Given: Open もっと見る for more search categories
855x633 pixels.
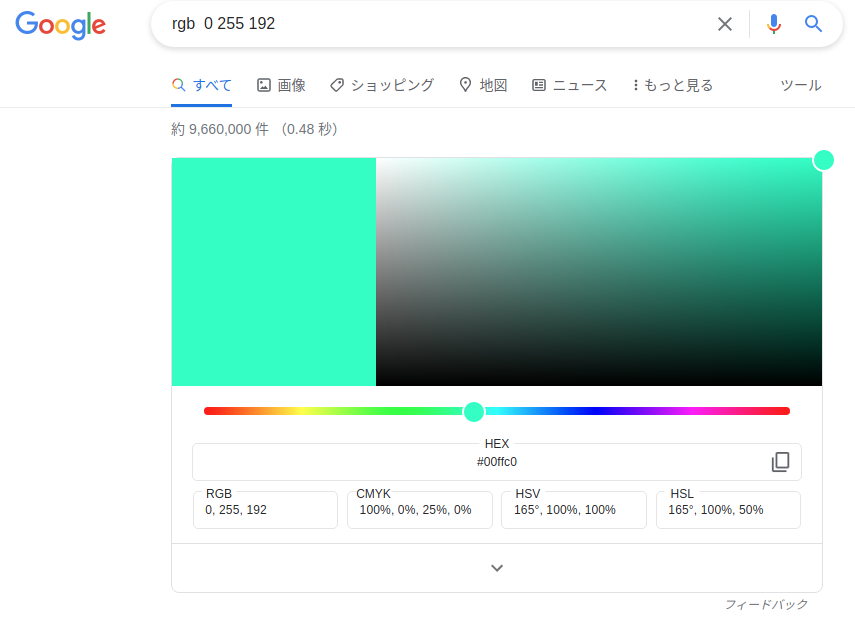Looking at the screenshot, I should coord(672,85).
